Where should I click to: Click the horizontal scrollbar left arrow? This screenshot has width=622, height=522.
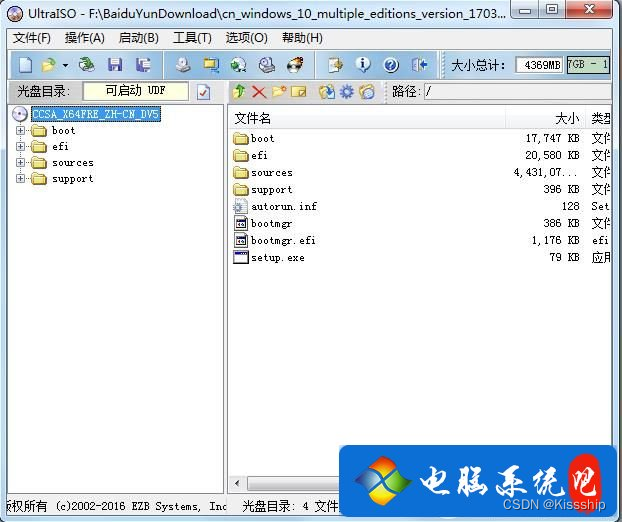point(237,484)
